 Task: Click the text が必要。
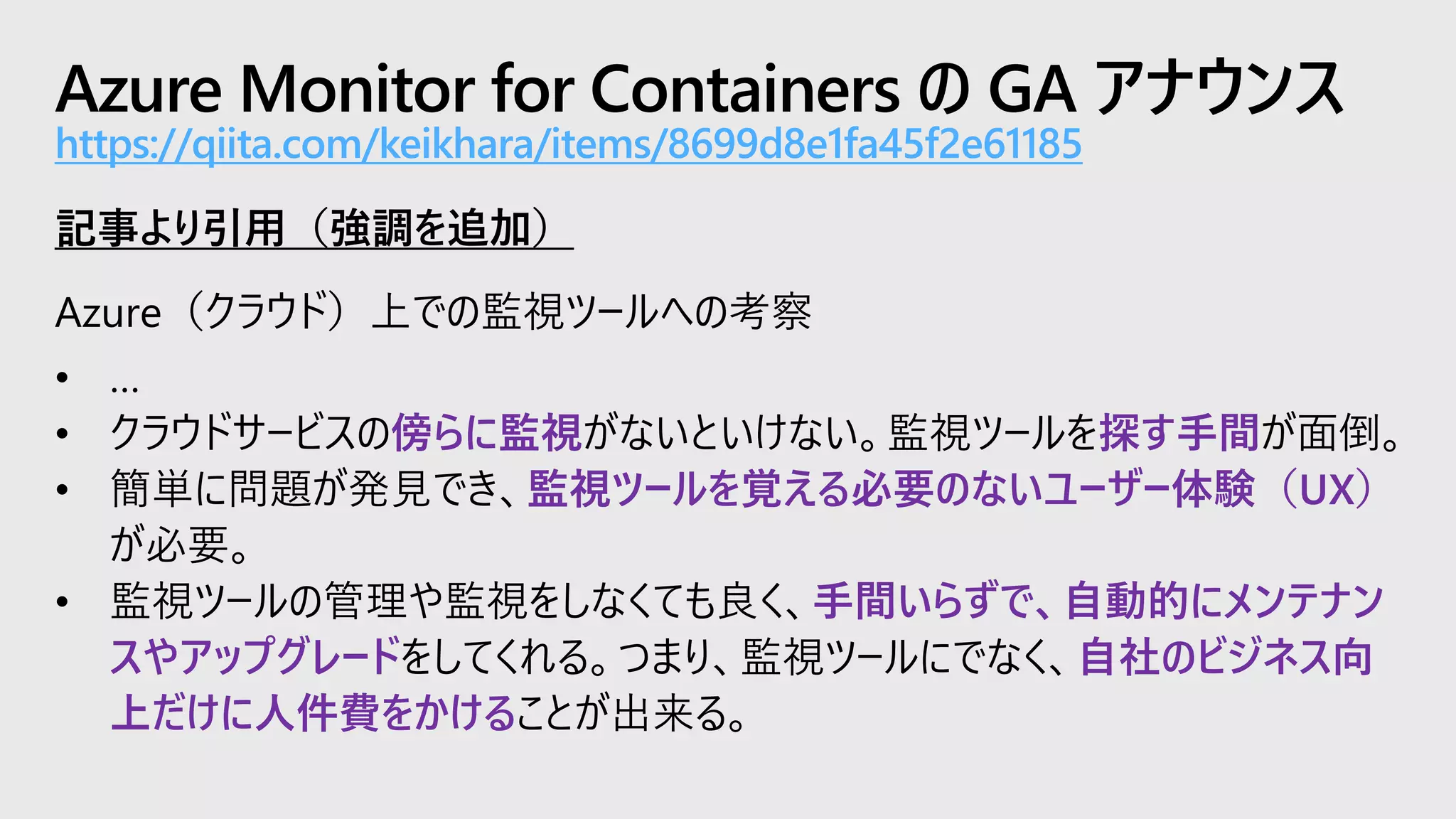[179, 545]
